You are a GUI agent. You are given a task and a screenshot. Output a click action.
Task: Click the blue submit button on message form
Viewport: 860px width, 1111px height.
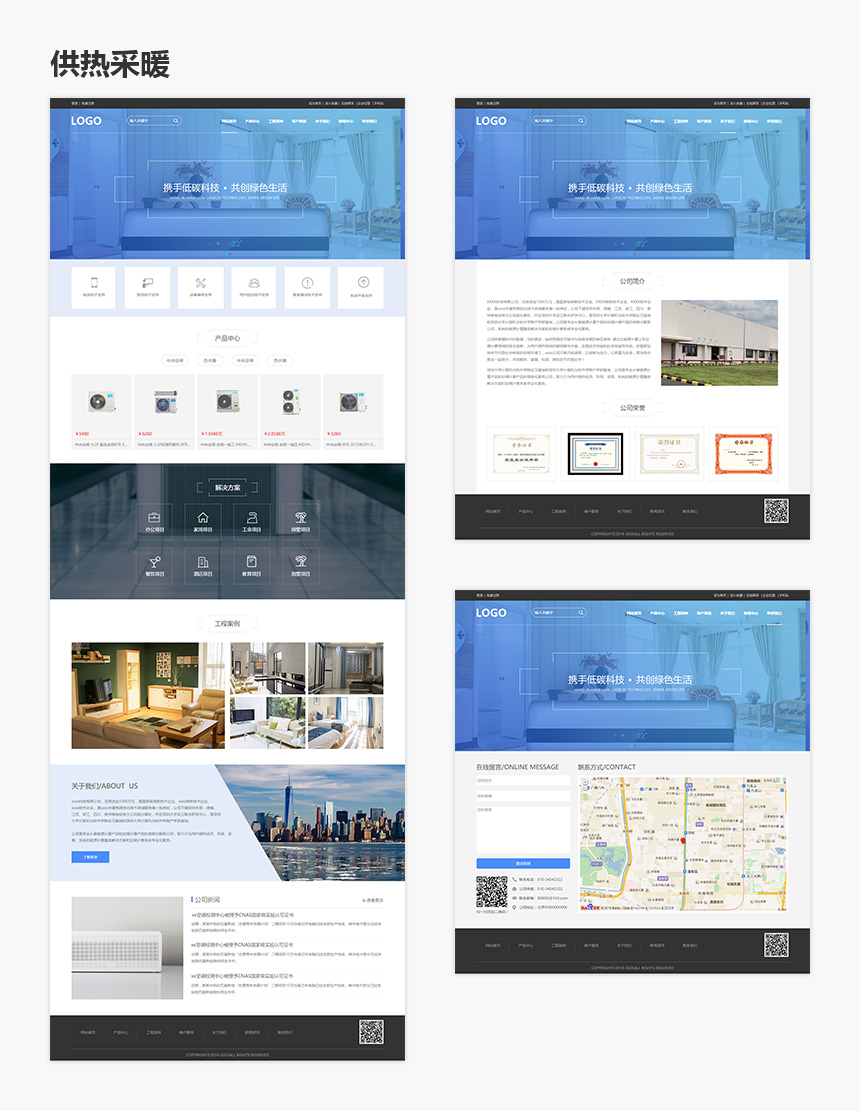pos(523,864)
